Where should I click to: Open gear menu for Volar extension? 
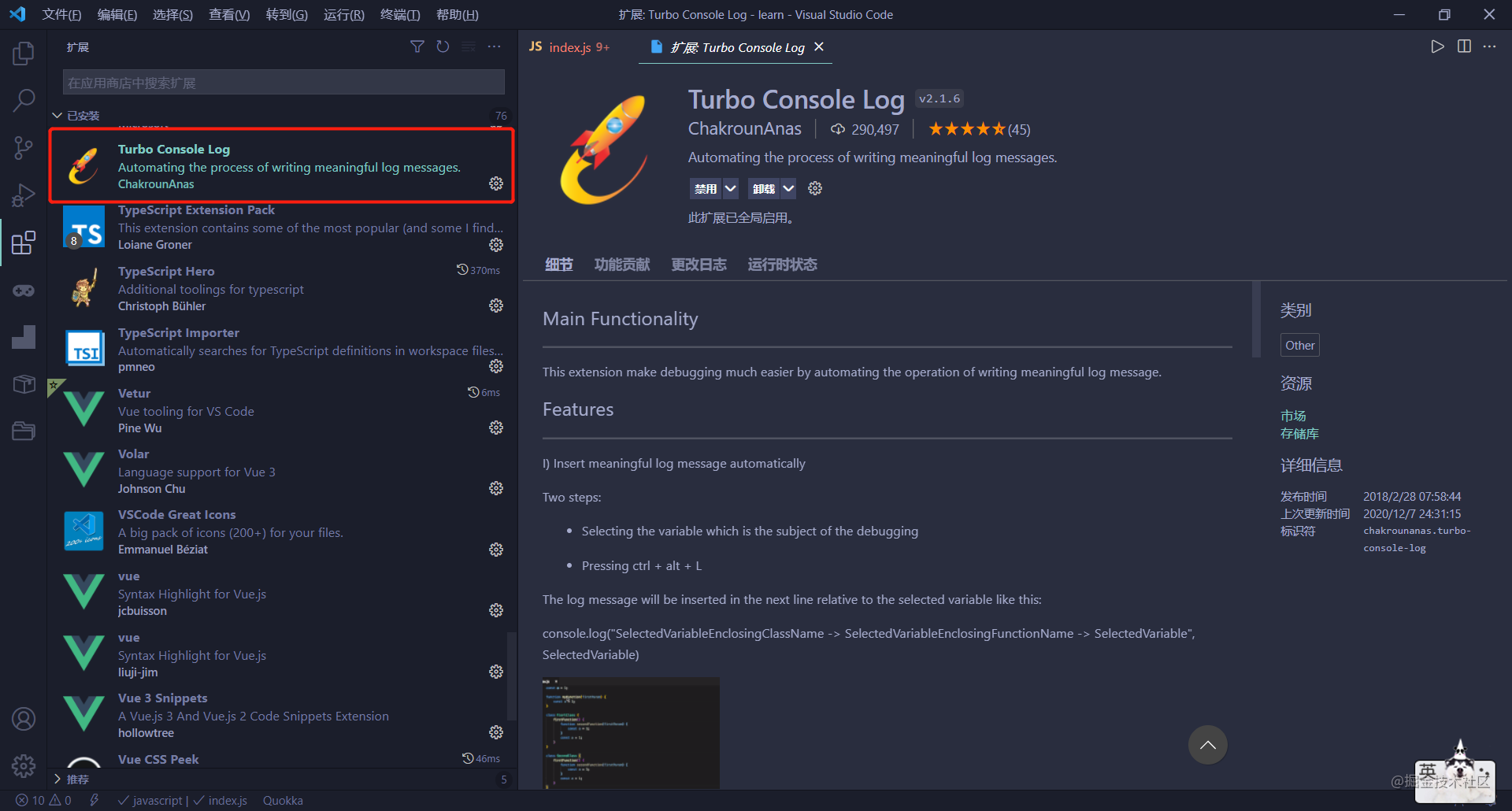pos(496,488)
